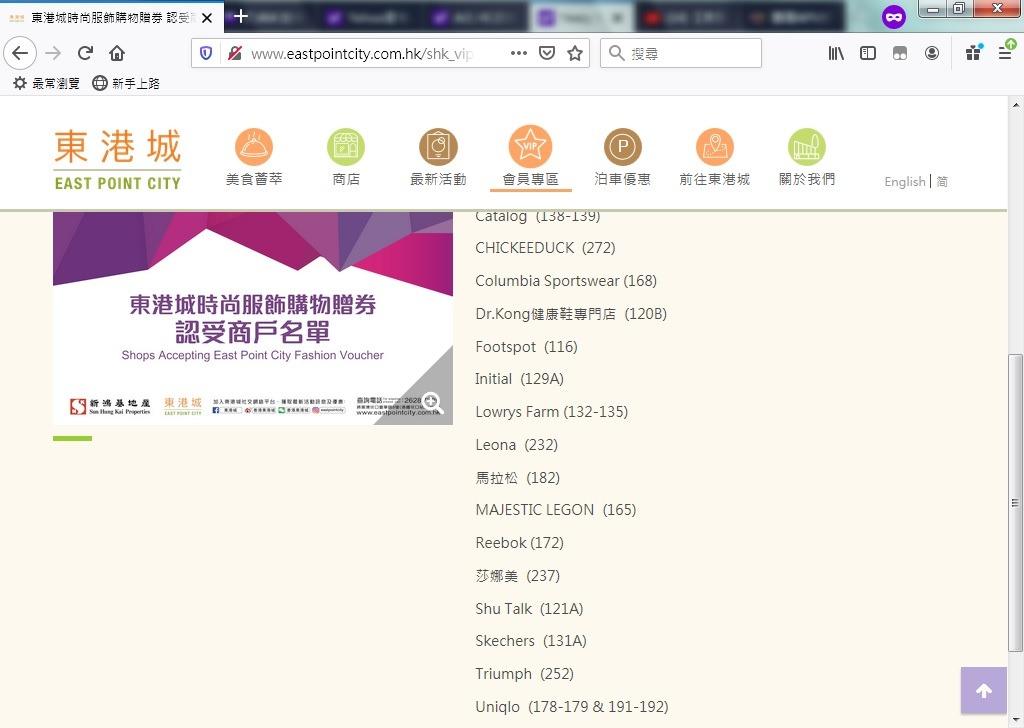
Task: Switch to Simplified Chinese 简 link
Action: (x=942, y=182)
